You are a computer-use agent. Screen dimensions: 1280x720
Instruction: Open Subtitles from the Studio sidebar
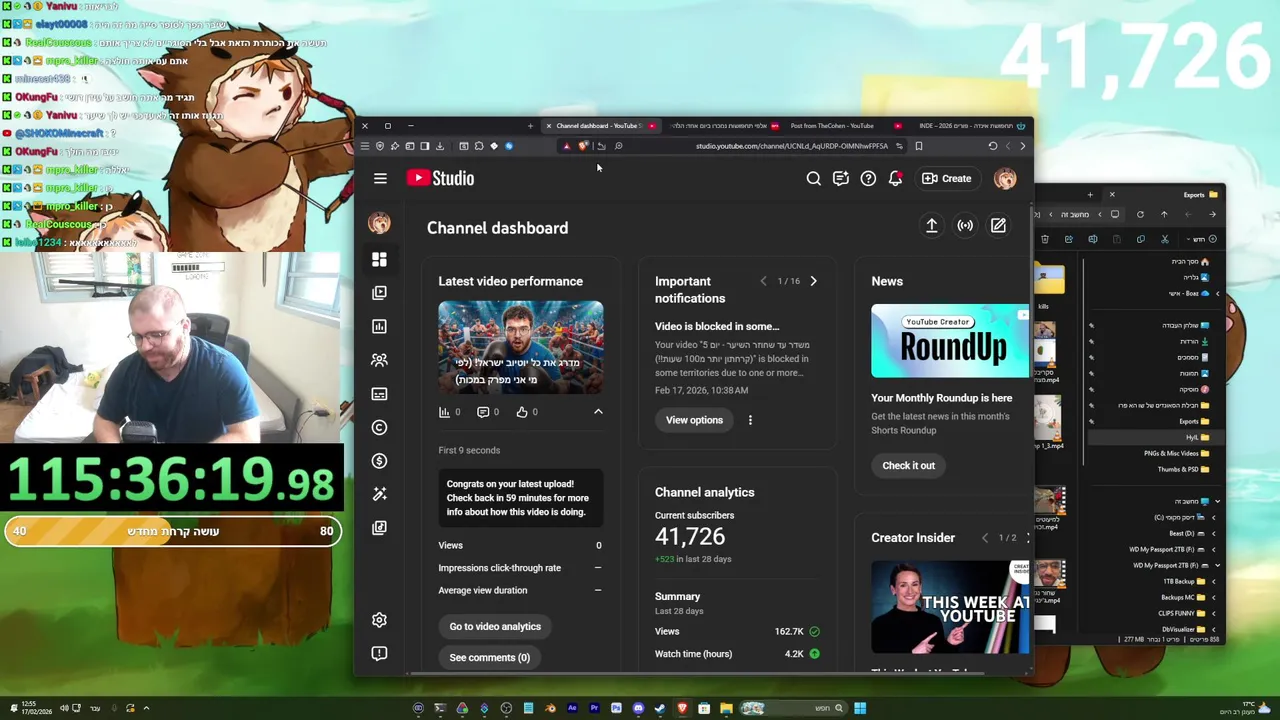379,394
